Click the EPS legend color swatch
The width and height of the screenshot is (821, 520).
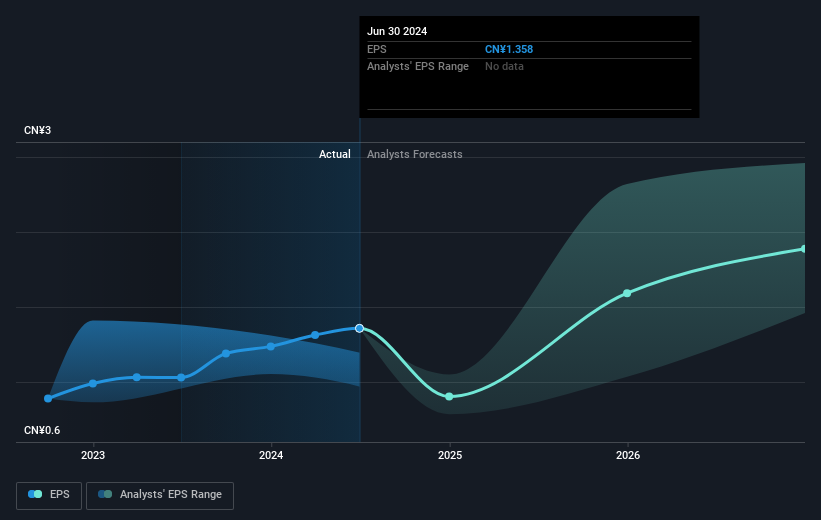[35, 494]
